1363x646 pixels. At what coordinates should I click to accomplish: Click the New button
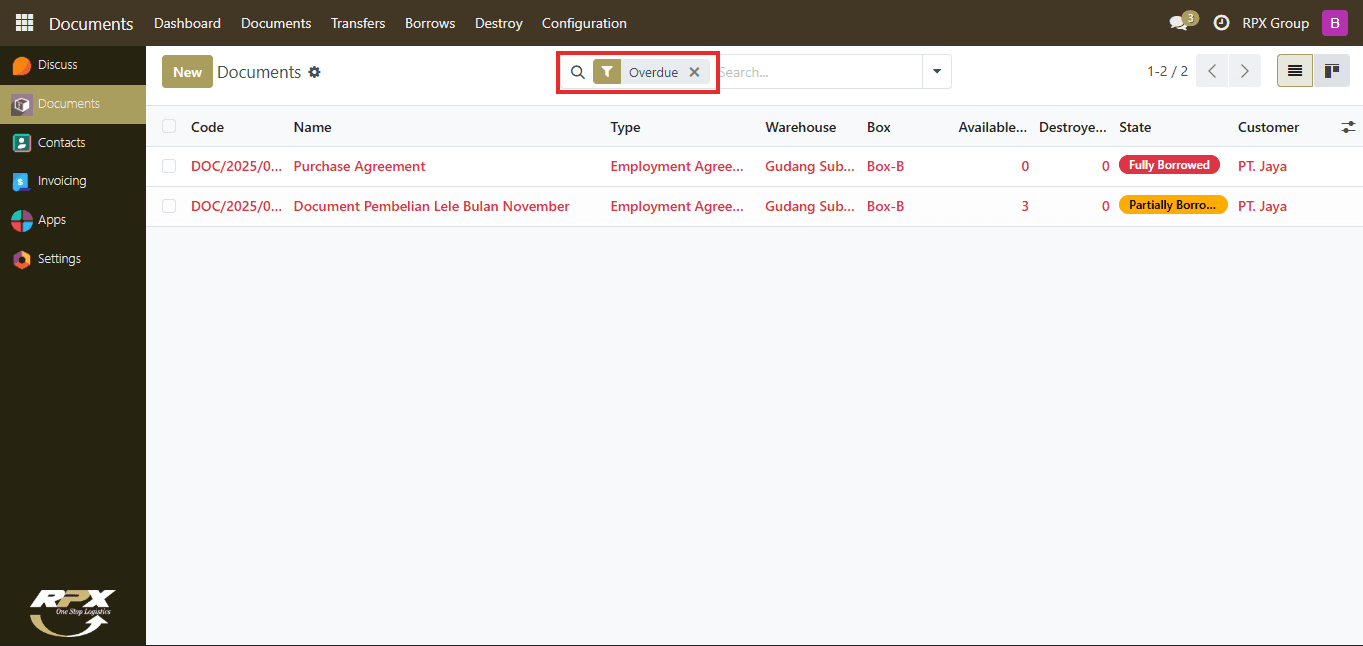point(187,72)
